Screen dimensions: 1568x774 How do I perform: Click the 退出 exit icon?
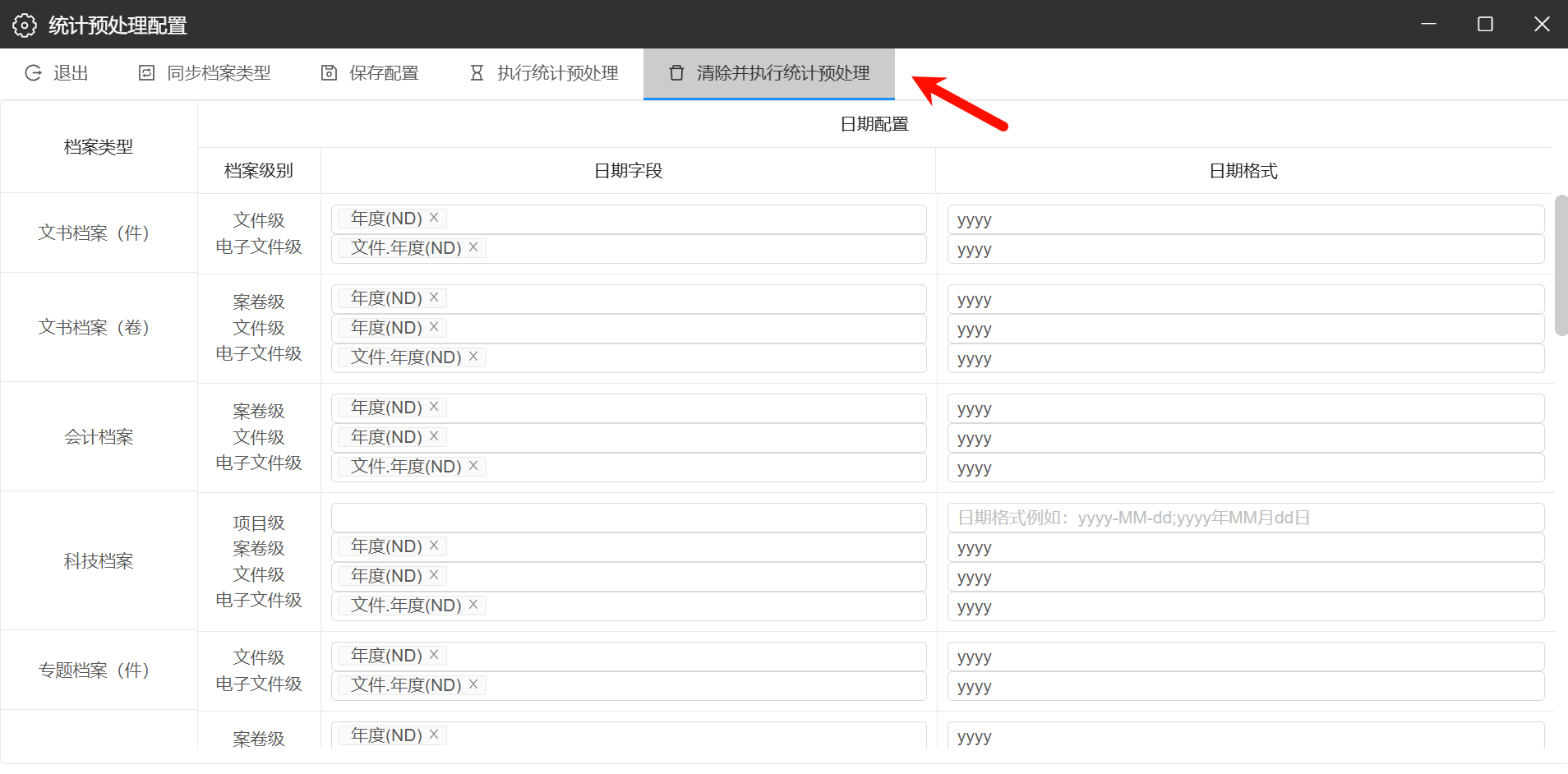click(33, 73)
